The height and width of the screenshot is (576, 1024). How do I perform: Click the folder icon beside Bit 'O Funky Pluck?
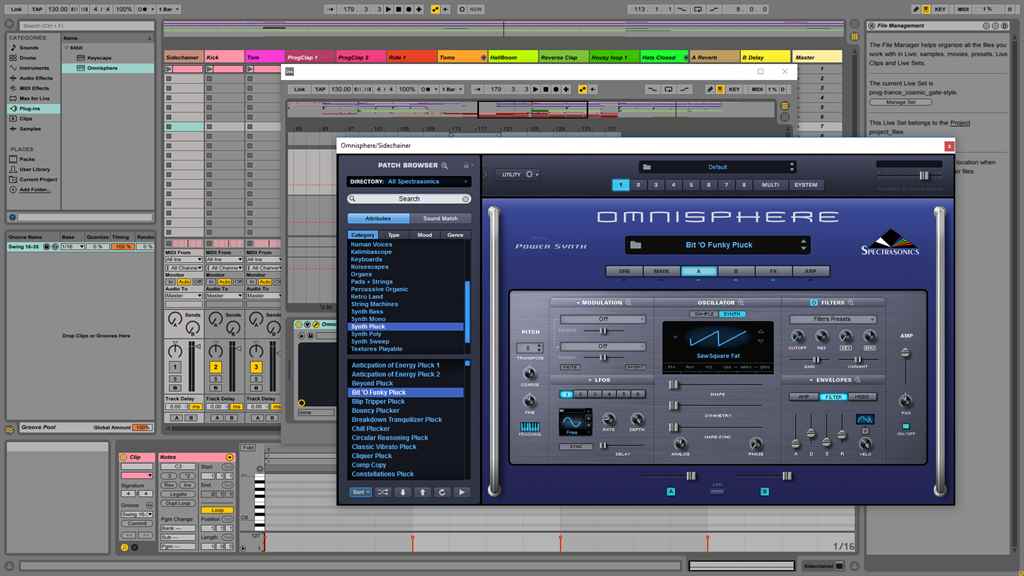click(x=635, y=245)
